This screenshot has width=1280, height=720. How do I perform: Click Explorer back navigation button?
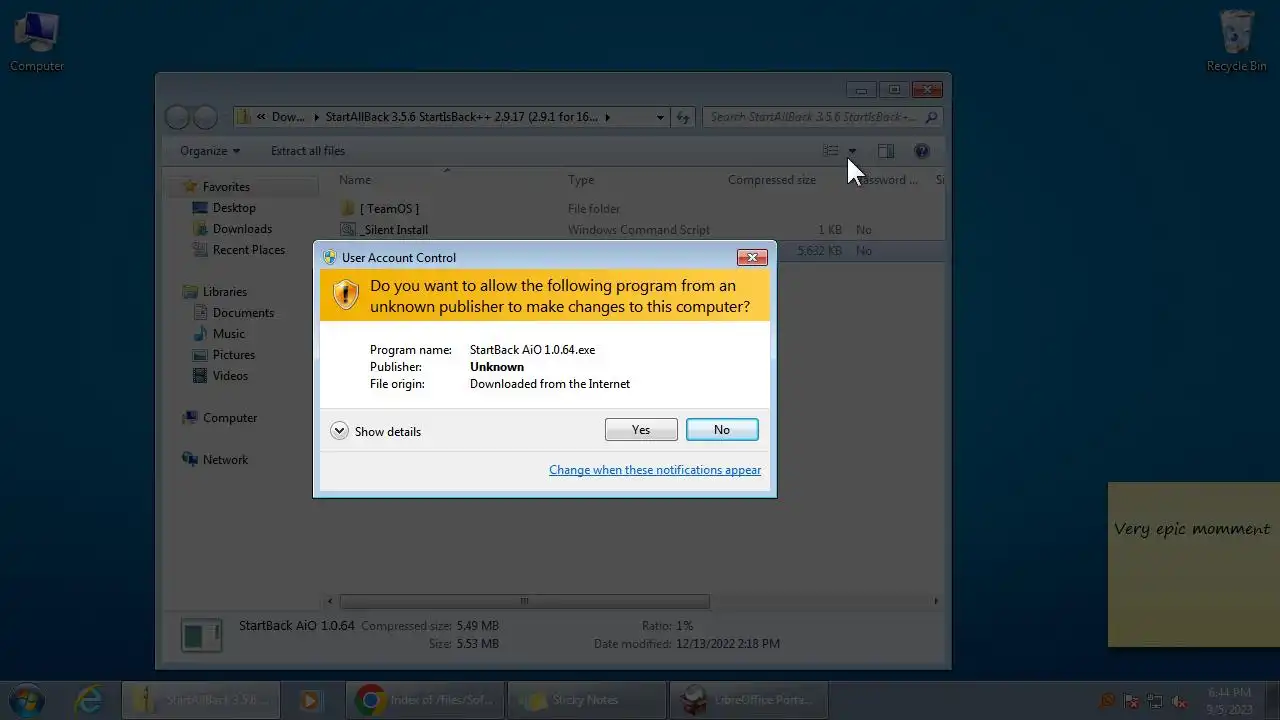coord(177,117)
